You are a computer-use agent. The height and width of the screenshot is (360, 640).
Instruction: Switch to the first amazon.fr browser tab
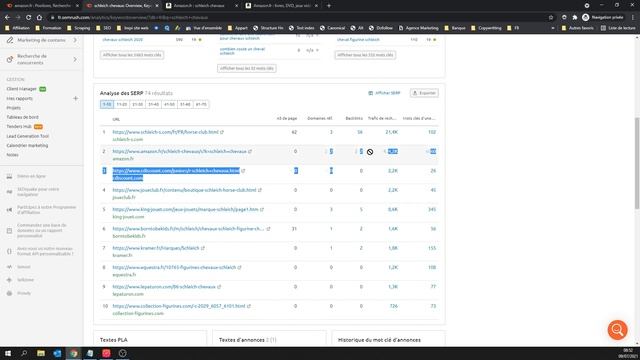click(41, 6)
